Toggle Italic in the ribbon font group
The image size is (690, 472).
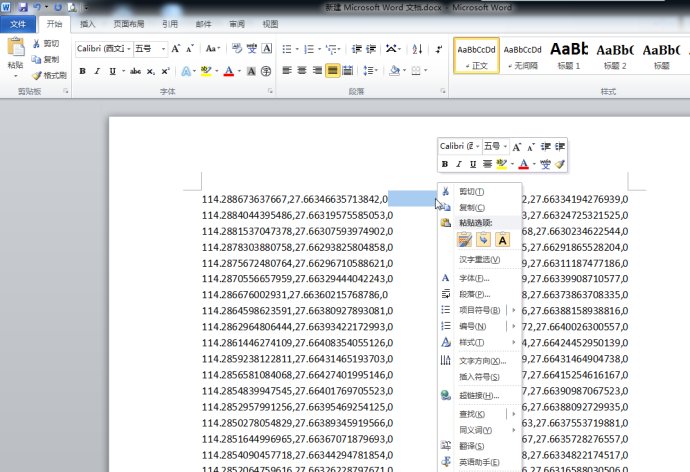96,71
